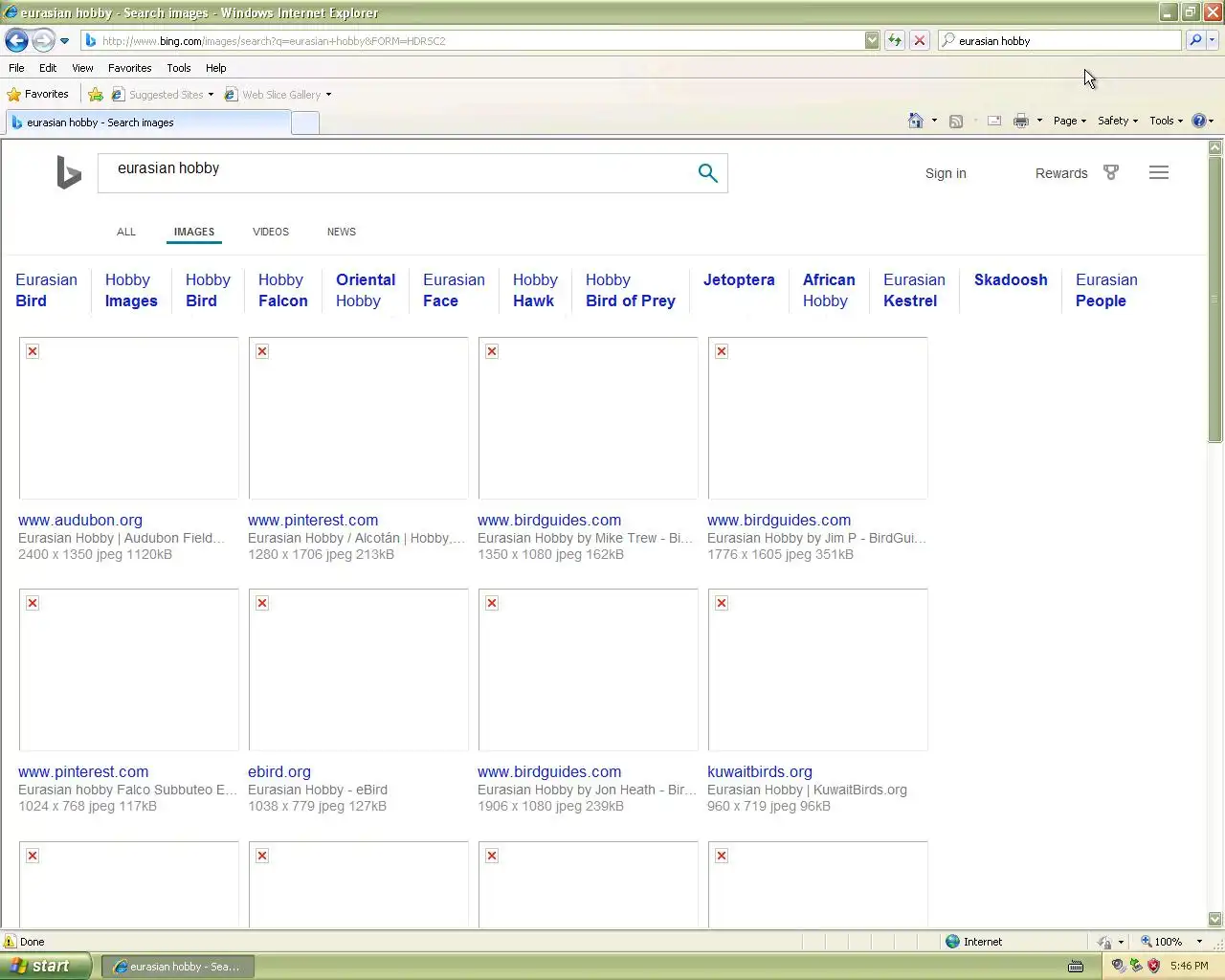Switch to Bing ALL tab
The height and width of the screenshot is (980, 1225).
(126, 232)
